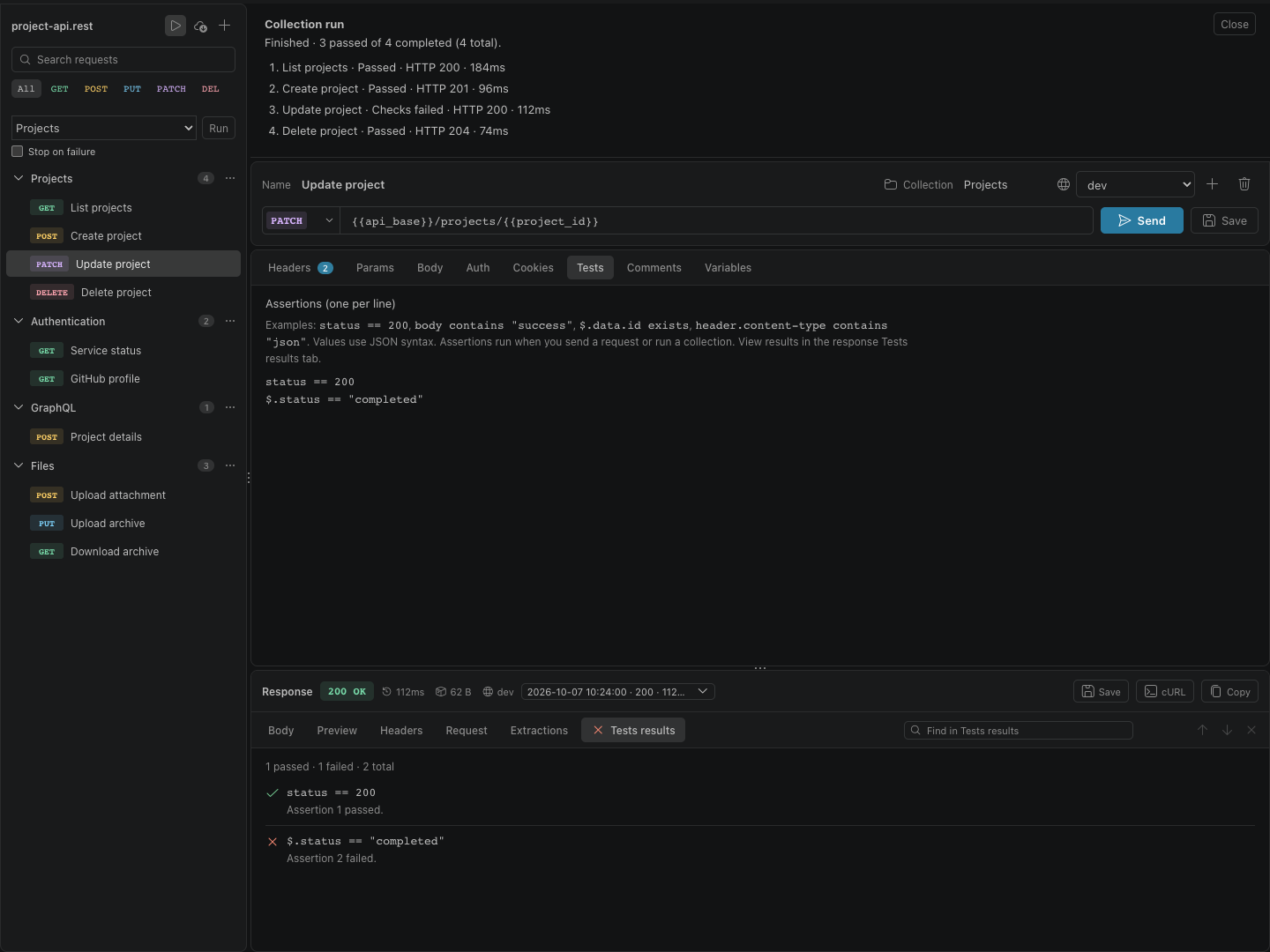1270x952 pixels.
Task: Open more options for Projects folder
Action: click(230, 178)
